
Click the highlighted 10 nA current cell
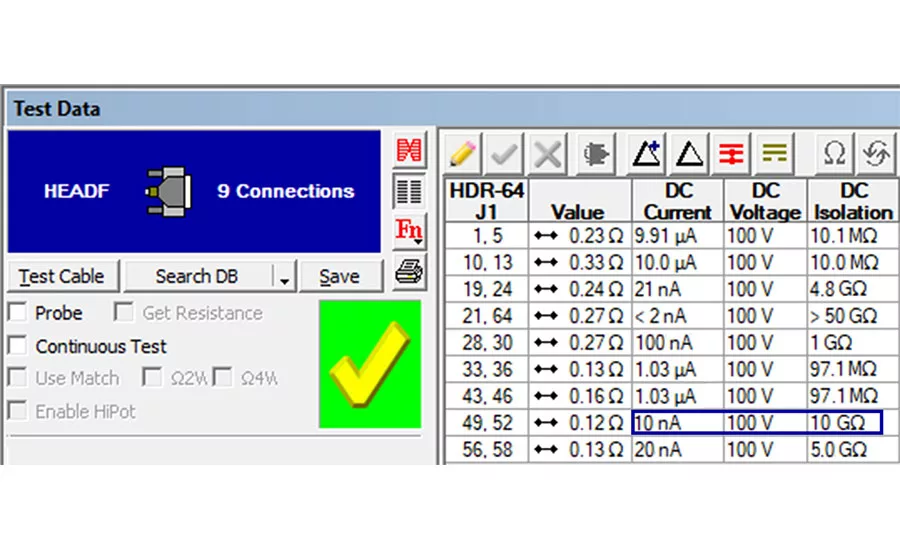[x=678, y=423]
